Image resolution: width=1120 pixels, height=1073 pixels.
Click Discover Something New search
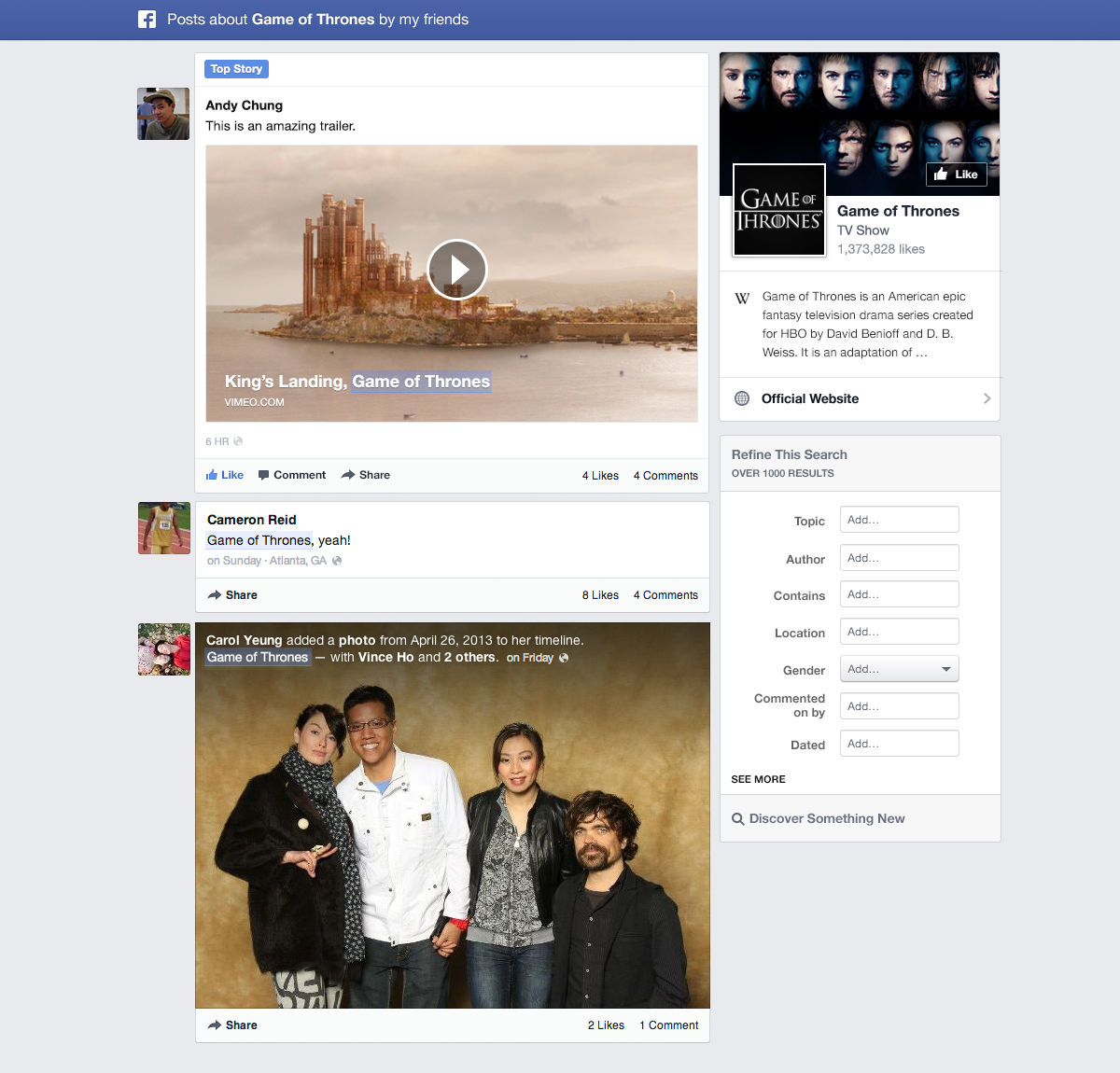[826, 818]
